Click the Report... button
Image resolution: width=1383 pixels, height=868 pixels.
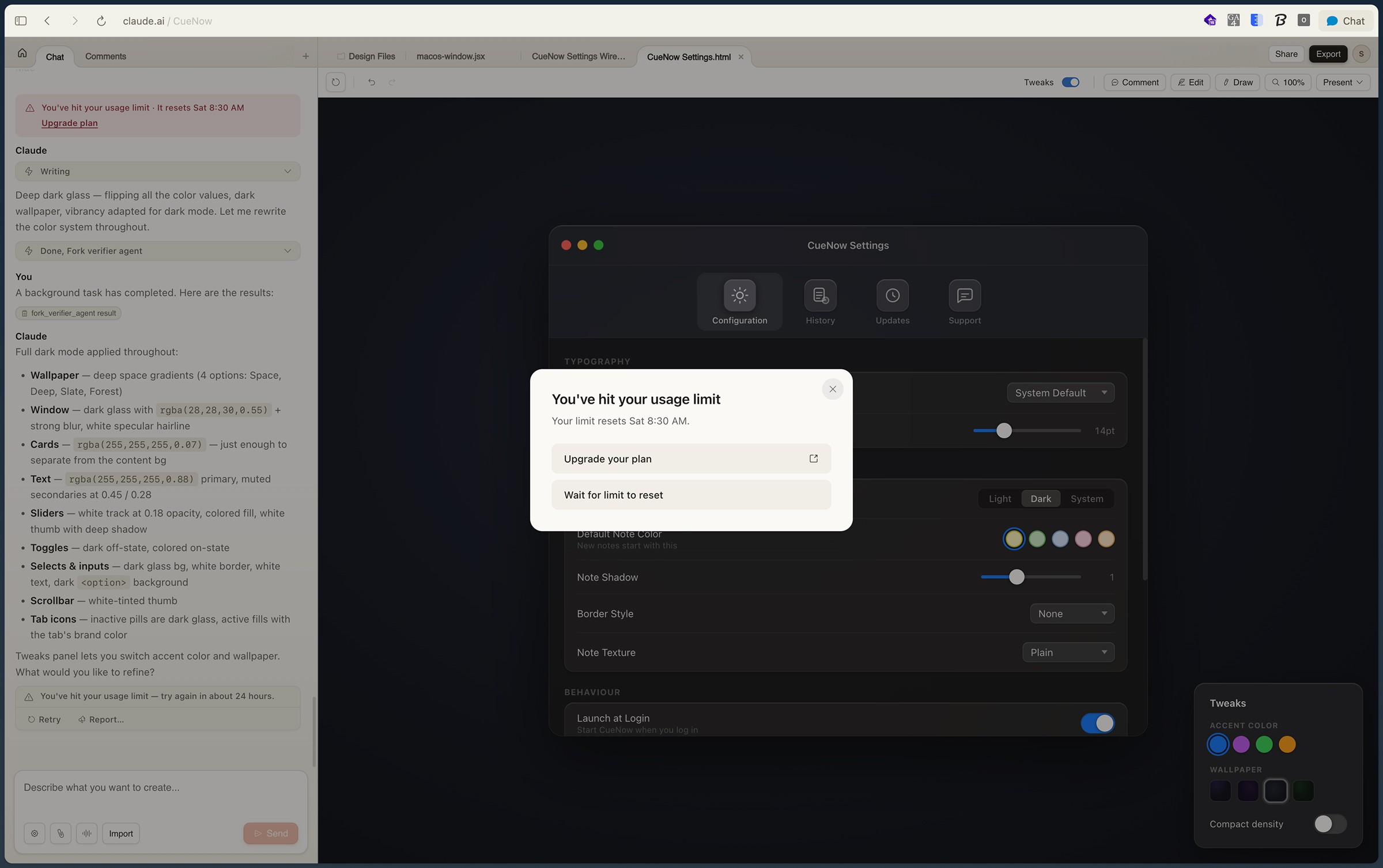pyautogui.click(x=101, y=719)
